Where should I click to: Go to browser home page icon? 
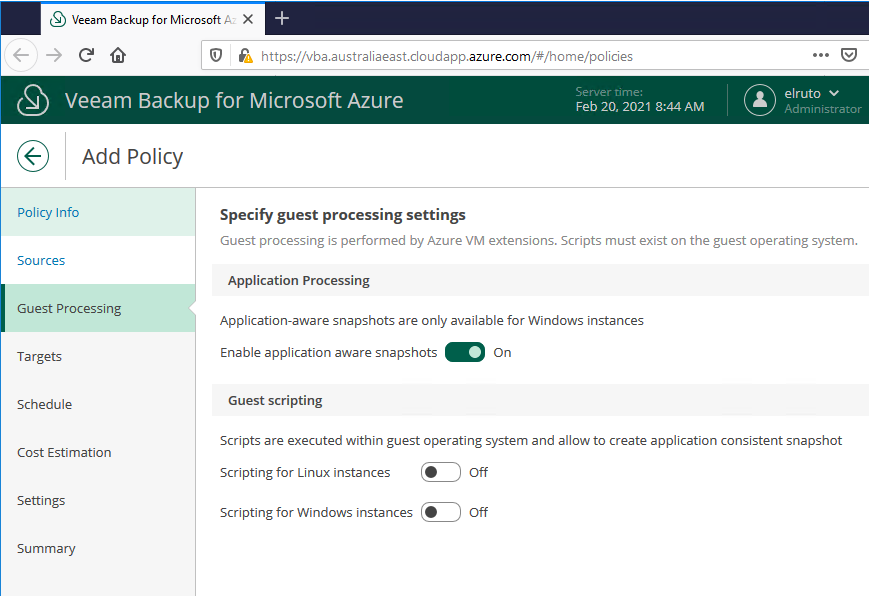(x=118, y=56)
